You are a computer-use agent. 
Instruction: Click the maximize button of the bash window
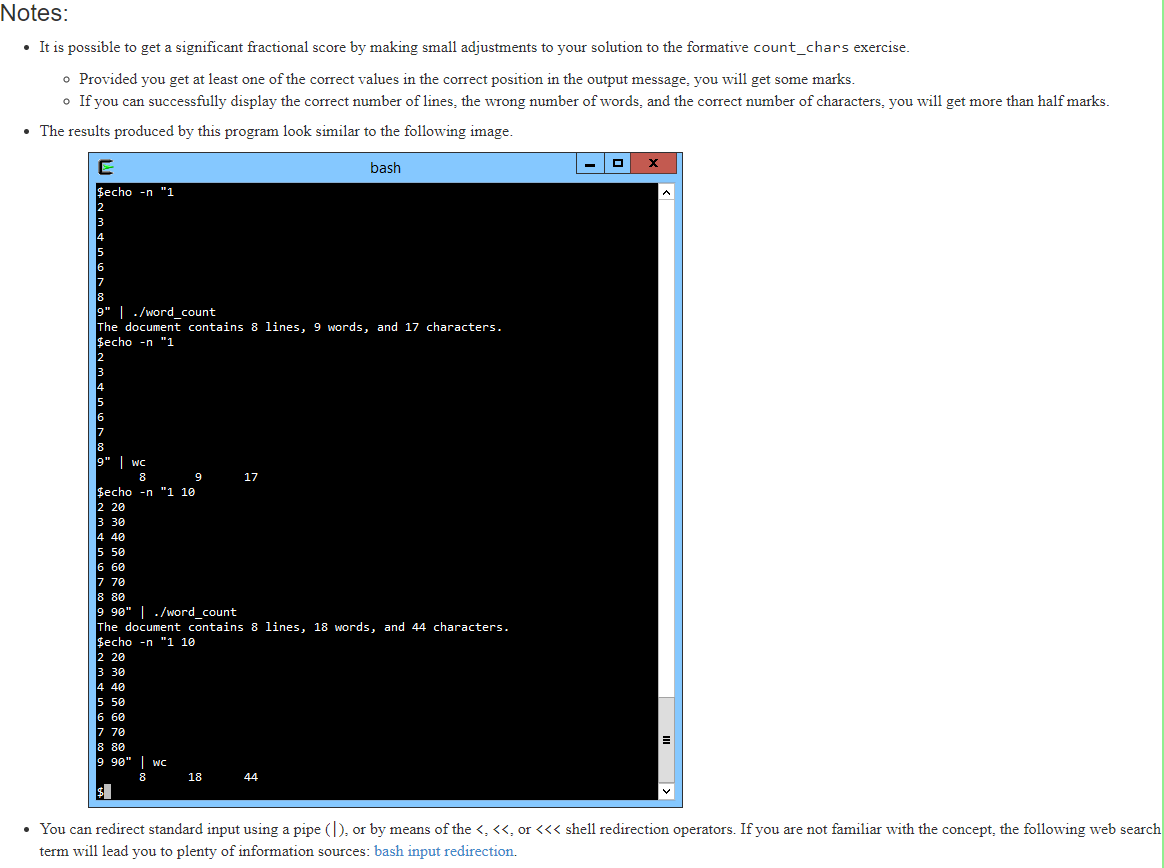pyautogui.click(x=617, y=163)
